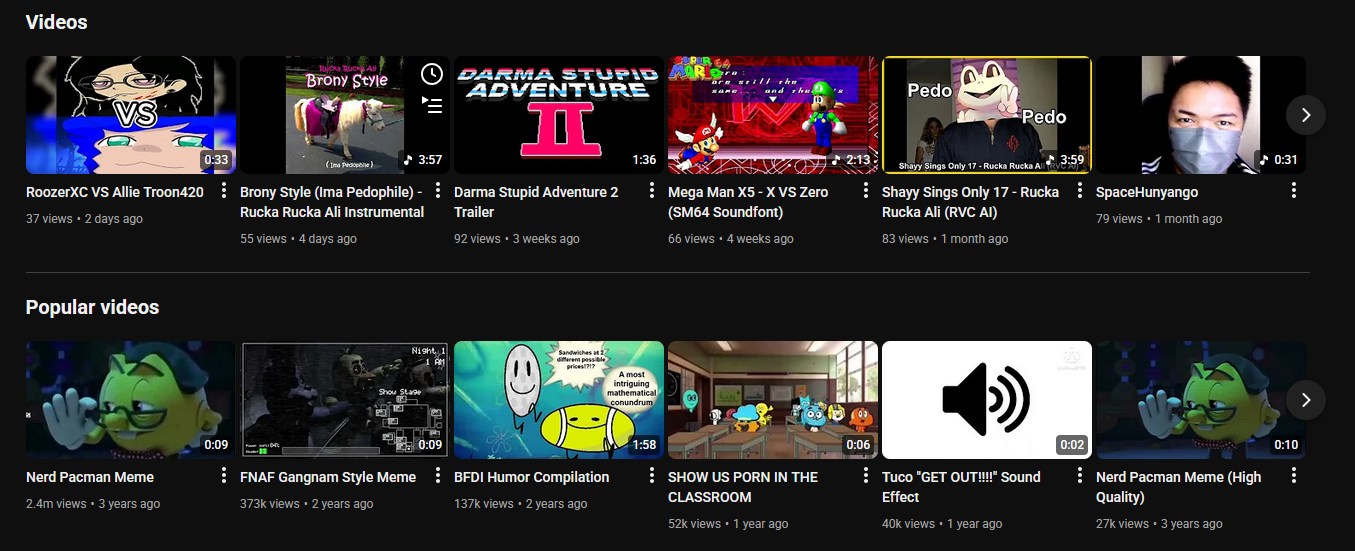
Task: Click the 1:58 duration badge on BFDI thumbnail
Action: coord(644,445)
